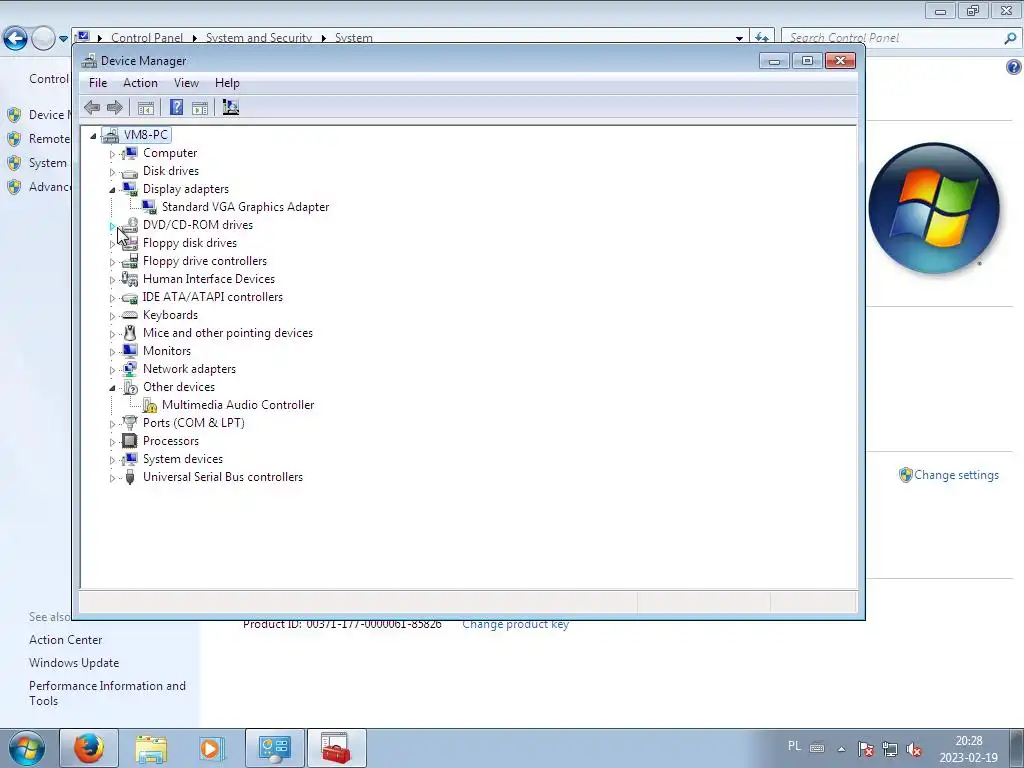Click the muted volume tray icon
The image size is (1024, 768).
(914, 749)
